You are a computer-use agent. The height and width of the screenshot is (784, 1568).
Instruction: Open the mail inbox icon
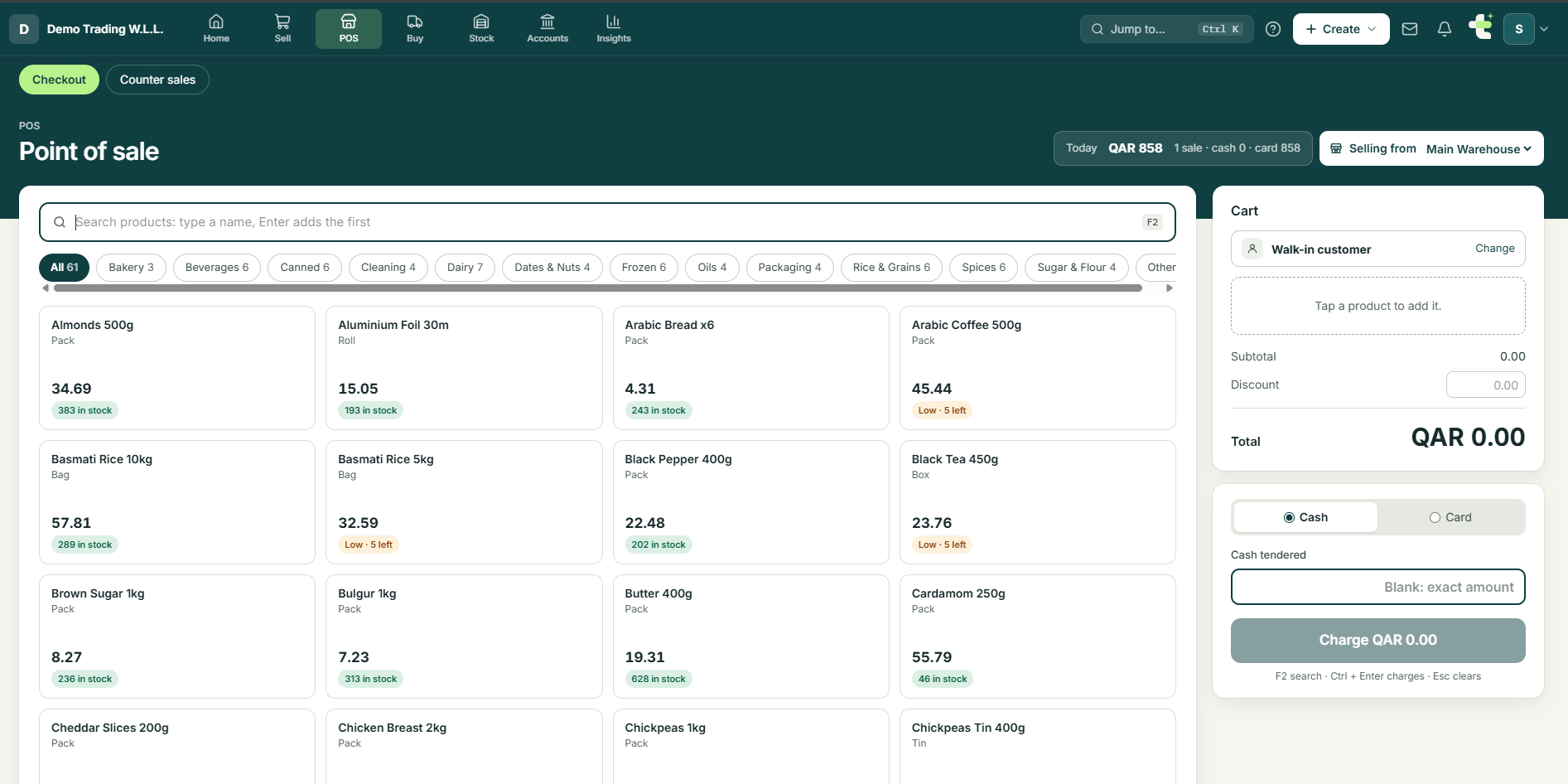coord(1410,29)
